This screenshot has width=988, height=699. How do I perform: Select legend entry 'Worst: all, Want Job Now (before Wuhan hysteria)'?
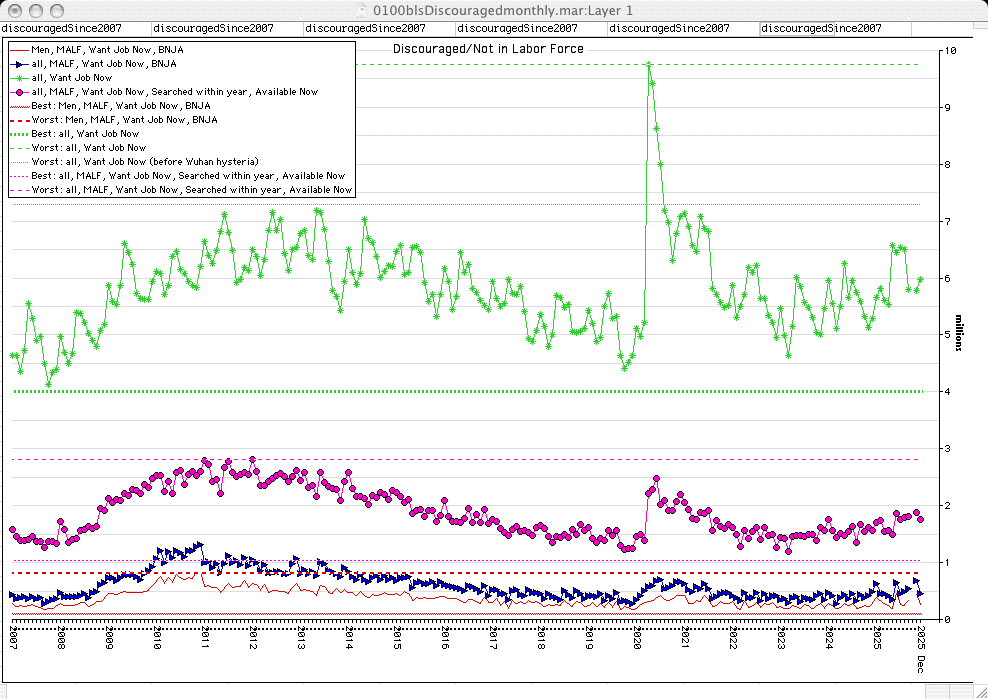(145, 161)
